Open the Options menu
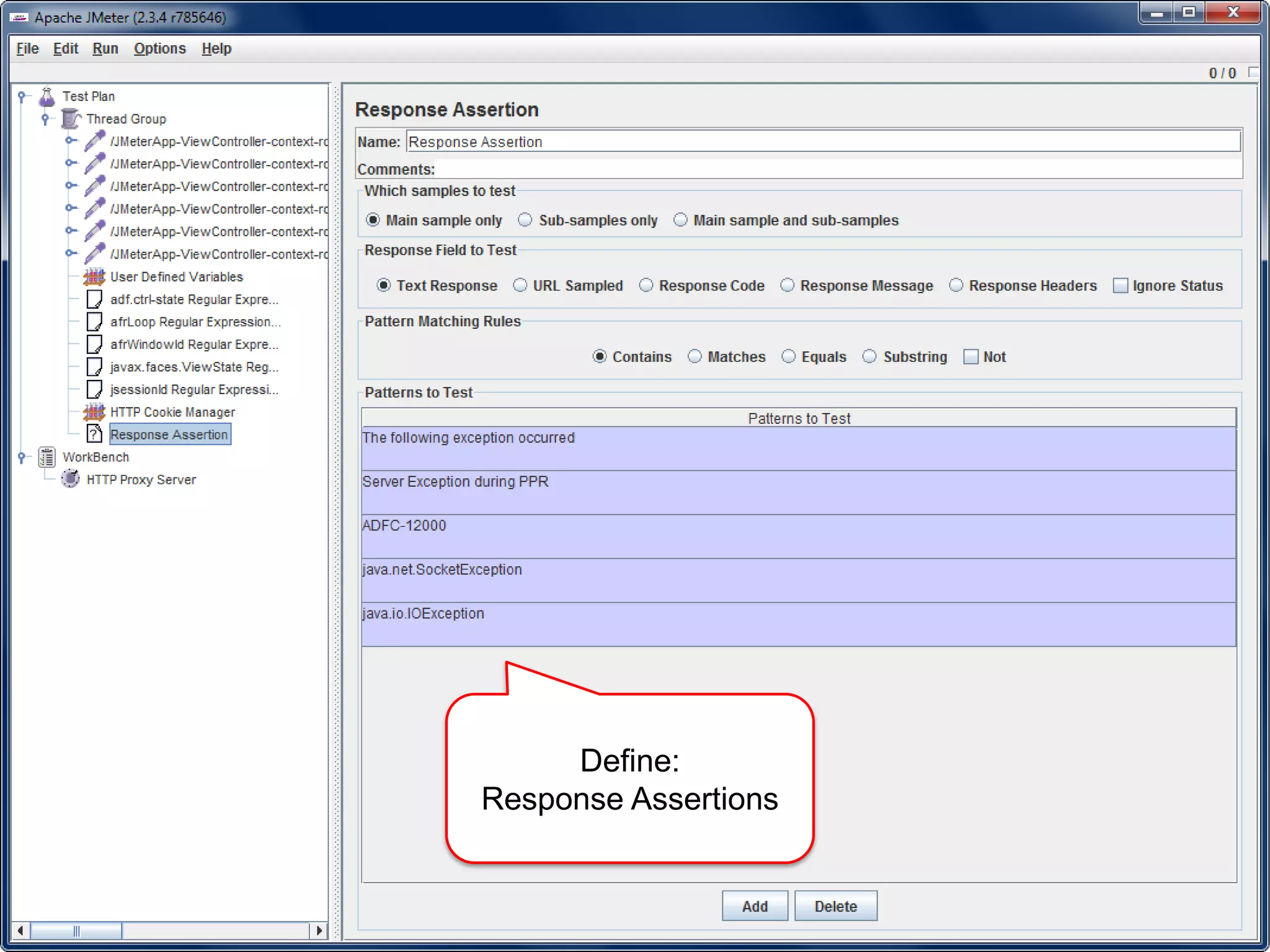 pos(160,48)
